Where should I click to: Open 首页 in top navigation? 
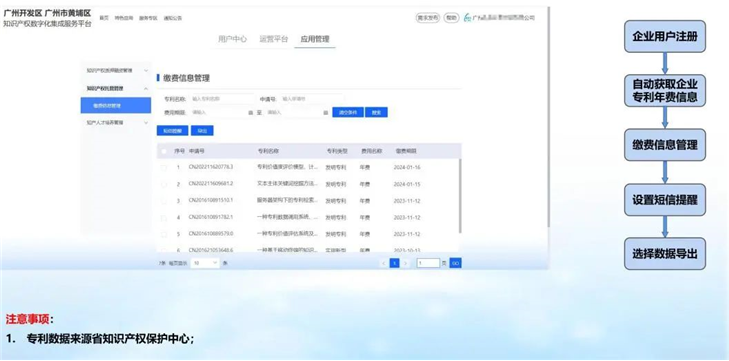(104, 18)
